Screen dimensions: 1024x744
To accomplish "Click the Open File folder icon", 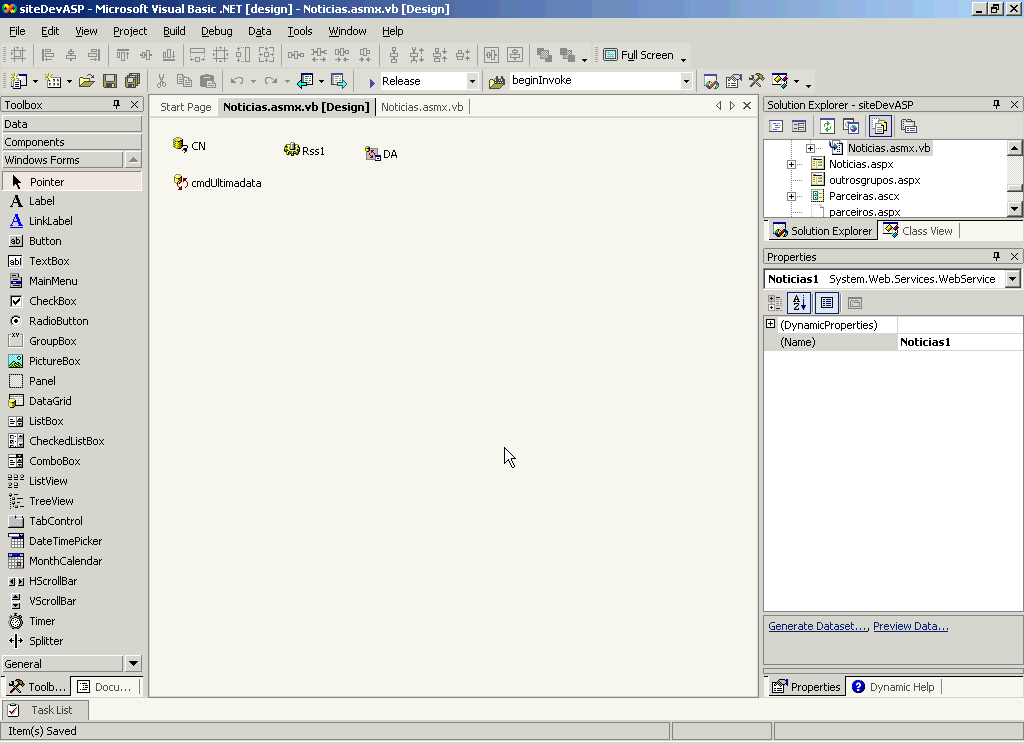I will pos(87,81).
